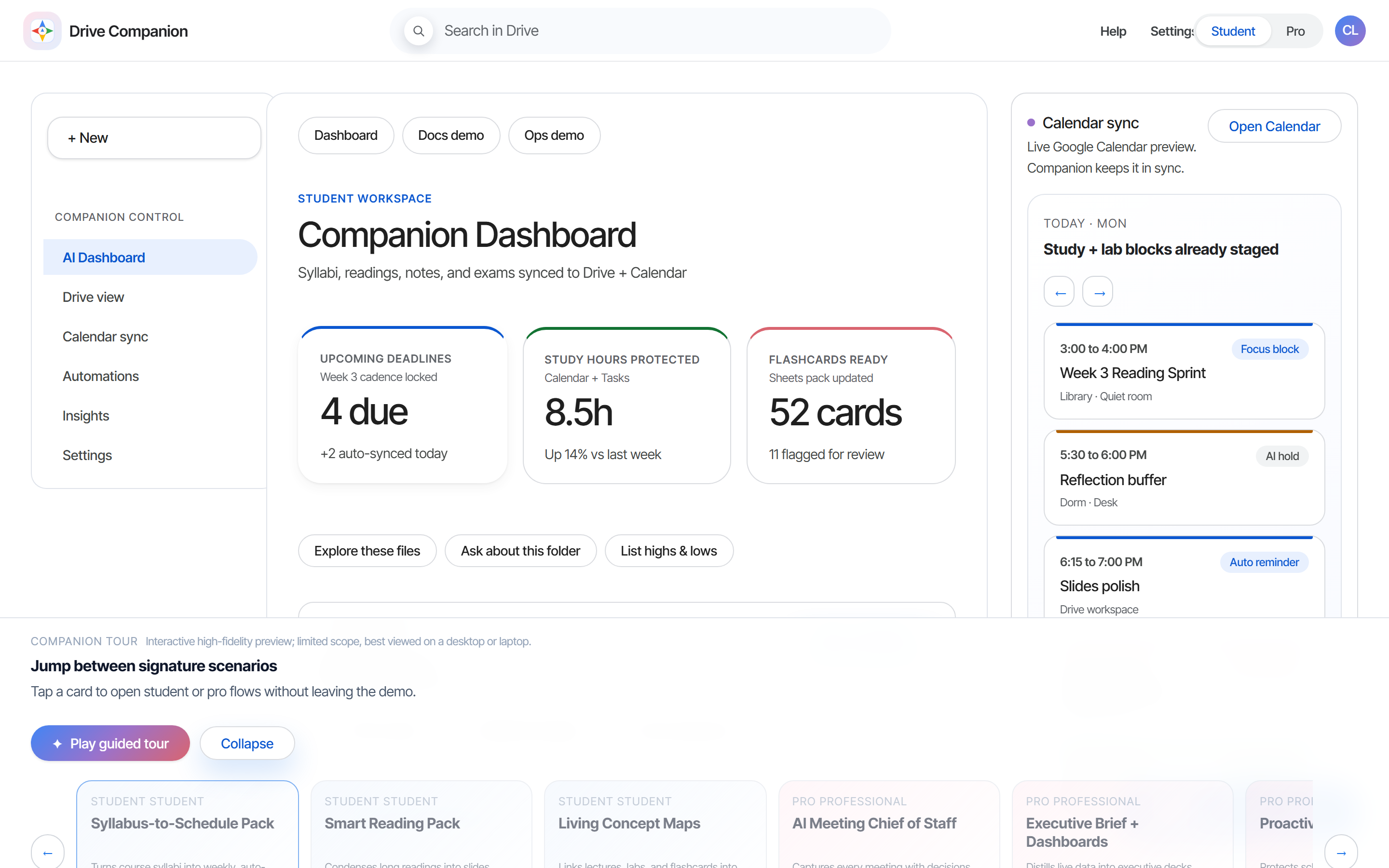
Task: Click the Drive Companion compass logo
Action: point(42,31)
